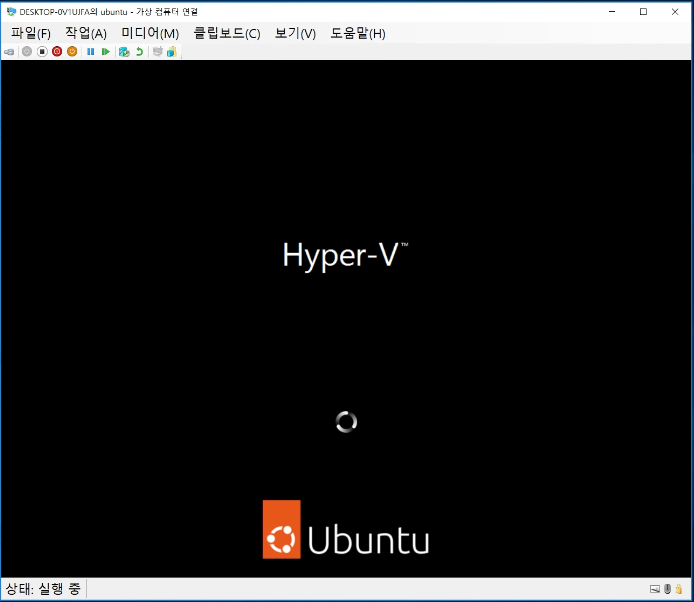
Task: Maximize the virtual machine connection window
Action: coord(644,12)
